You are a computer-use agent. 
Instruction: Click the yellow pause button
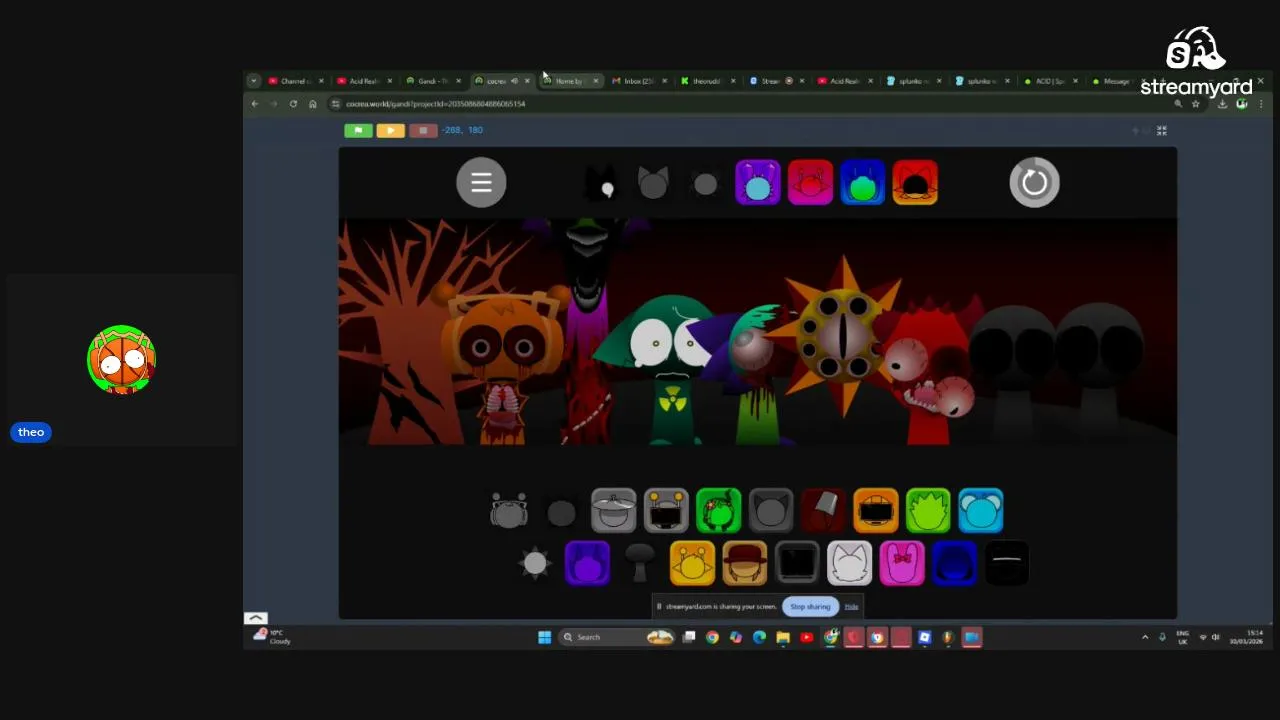click(x=390, y=130)
